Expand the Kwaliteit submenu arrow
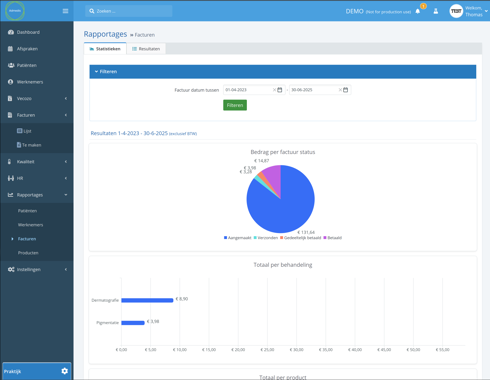This screenshot has width=490, height=380. [x=66, y=162]
